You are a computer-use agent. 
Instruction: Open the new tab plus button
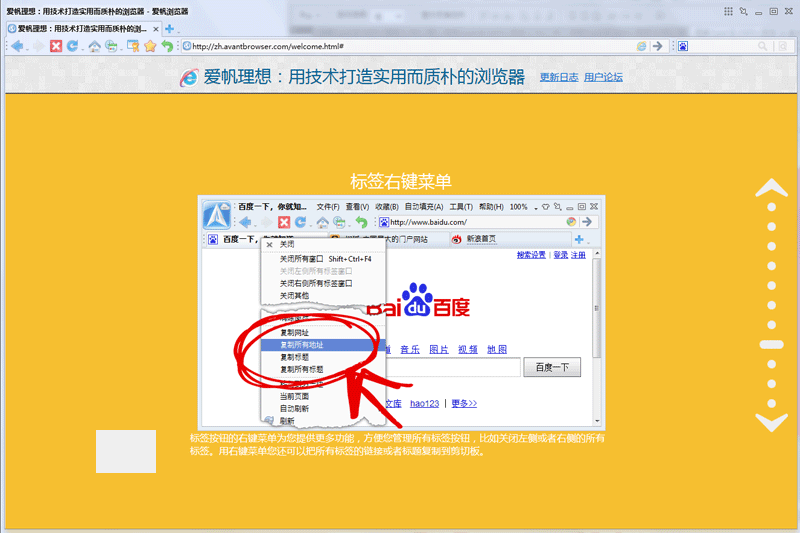pos(170,29)
